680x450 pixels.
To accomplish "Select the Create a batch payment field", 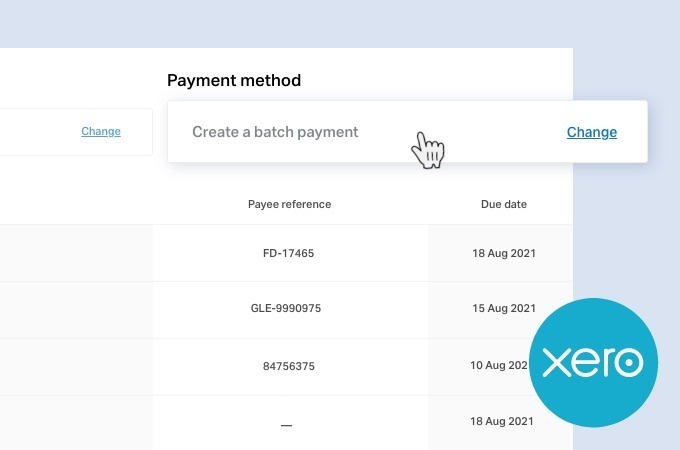I will [407, 132].
